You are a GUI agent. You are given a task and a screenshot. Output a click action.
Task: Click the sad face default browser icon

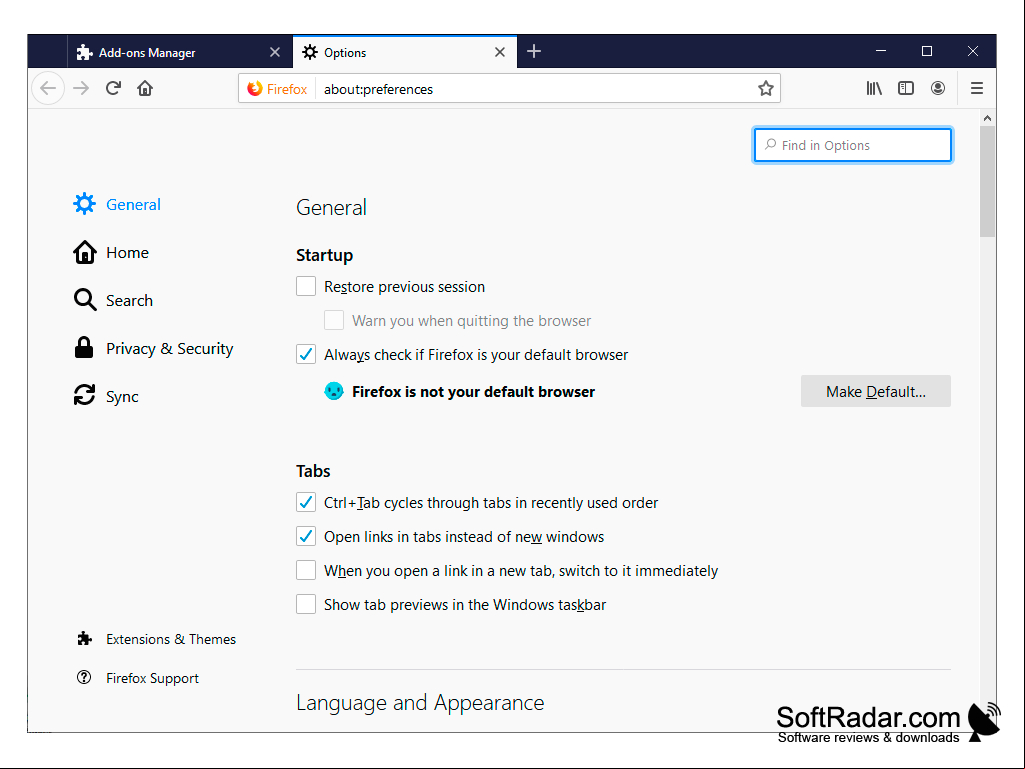click(x=334, y=391)
